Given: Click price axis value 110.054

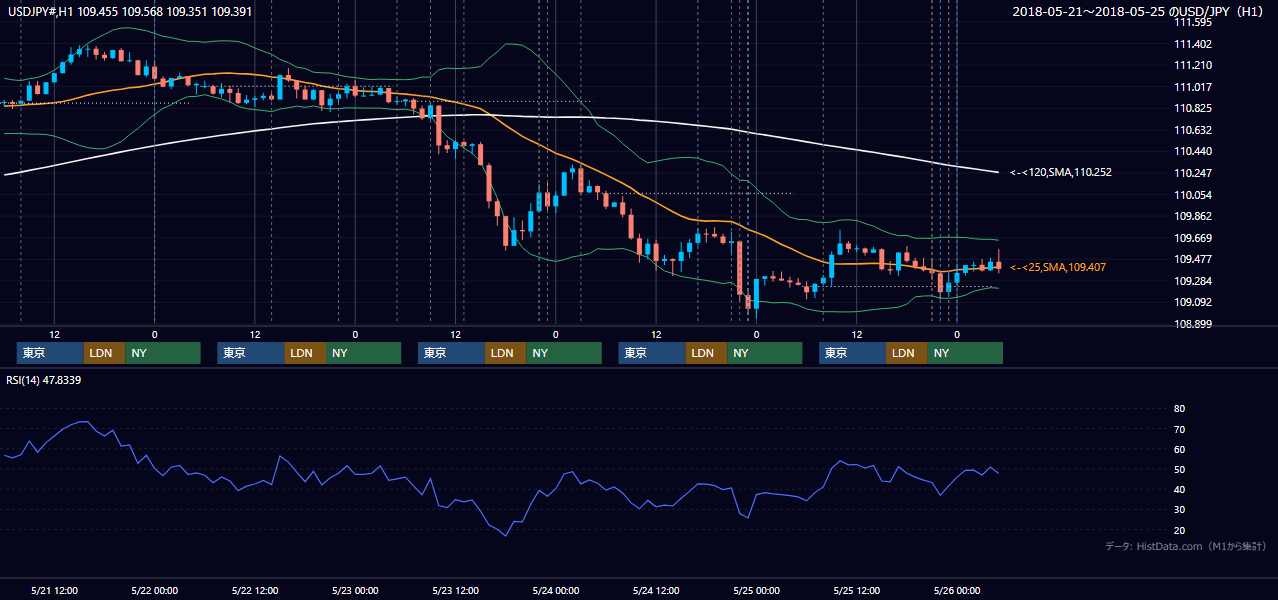Looking at the screenshot, I should coord(1193,195).
